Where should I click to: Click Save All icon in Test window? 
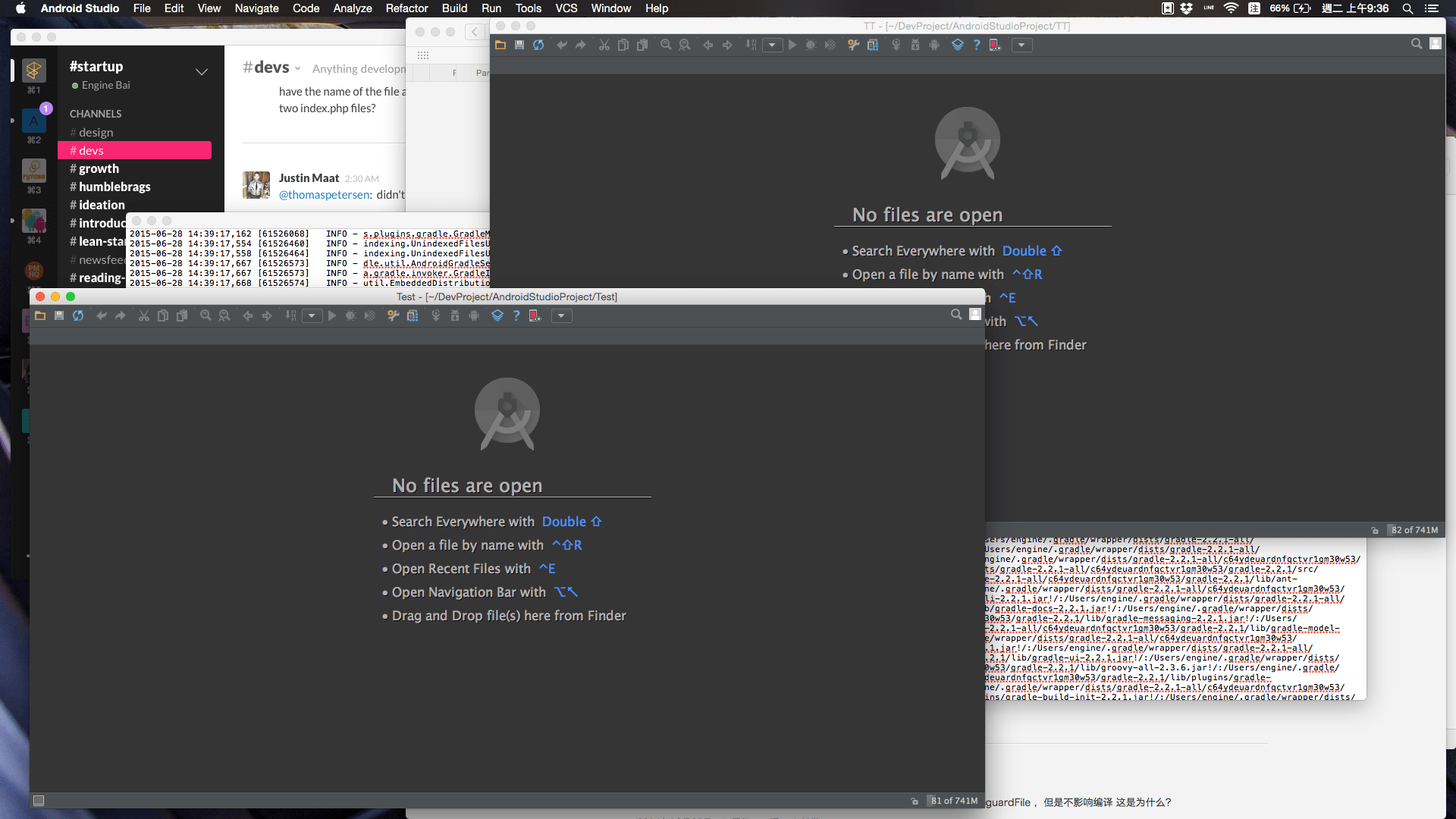click(59, 316)
